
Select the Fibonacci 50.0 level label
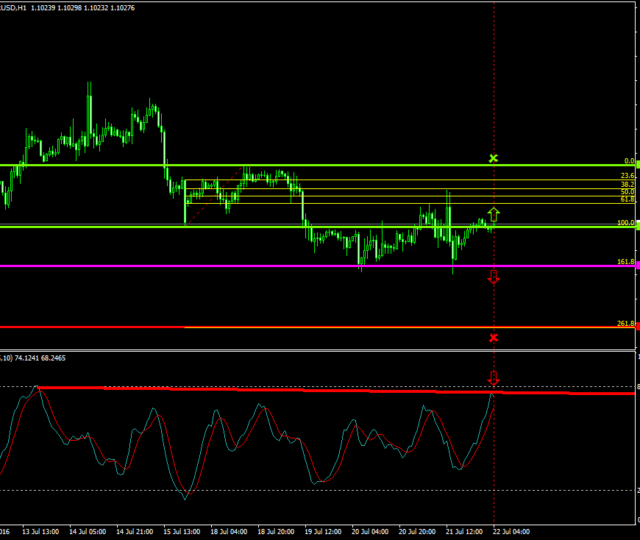click(627, 192)
